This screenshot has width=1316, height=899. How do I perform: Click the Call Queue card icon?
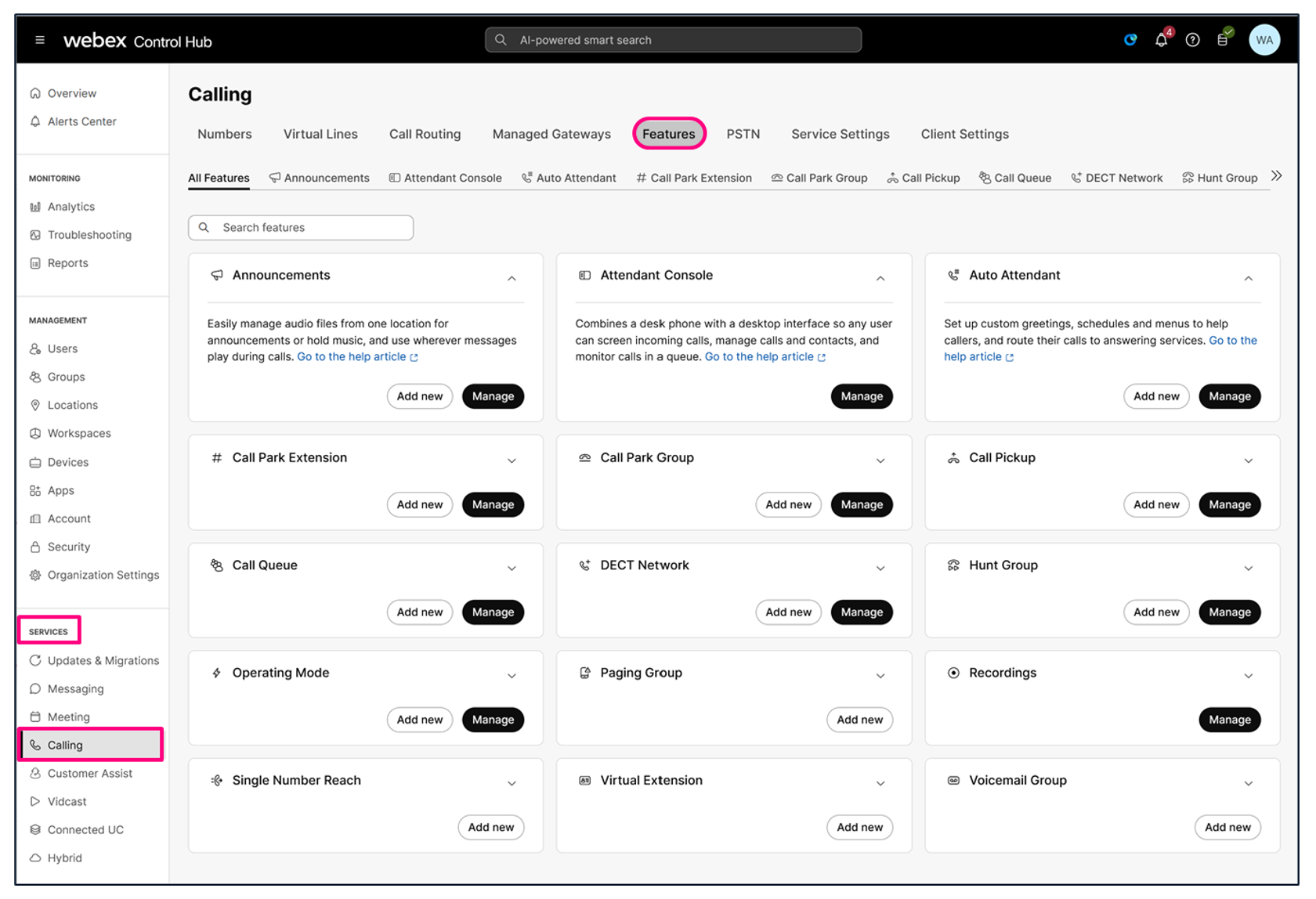click(x=217, y=565)
